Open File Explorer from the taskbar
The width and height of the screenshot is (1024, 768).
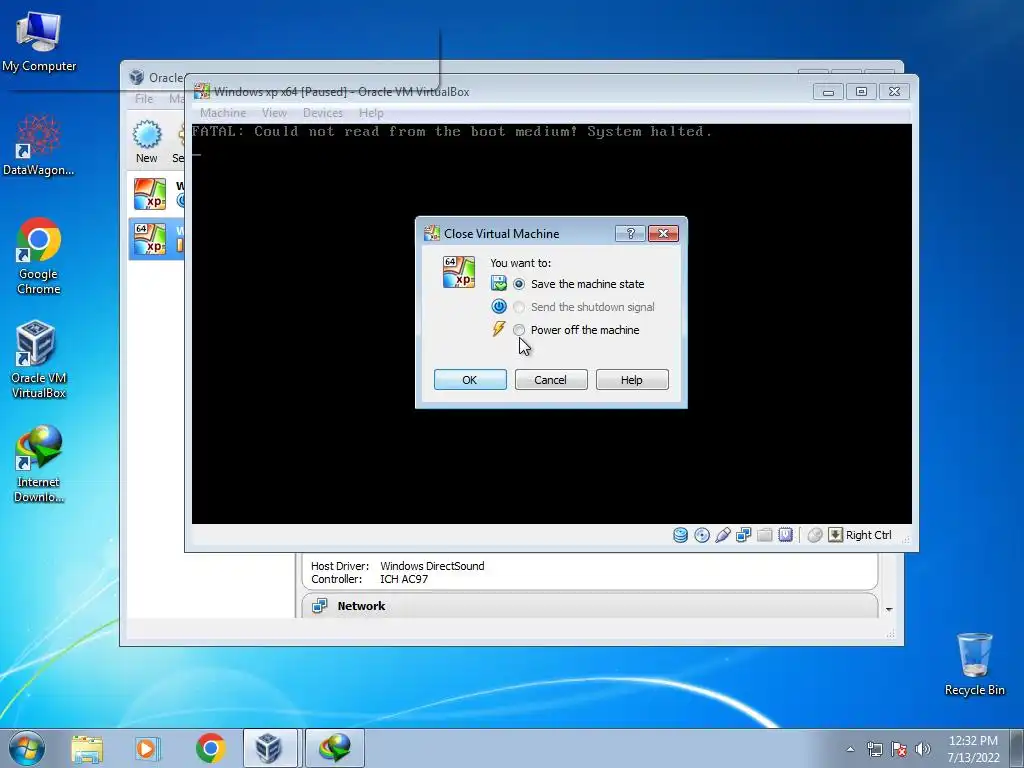(x=87, y=748)
